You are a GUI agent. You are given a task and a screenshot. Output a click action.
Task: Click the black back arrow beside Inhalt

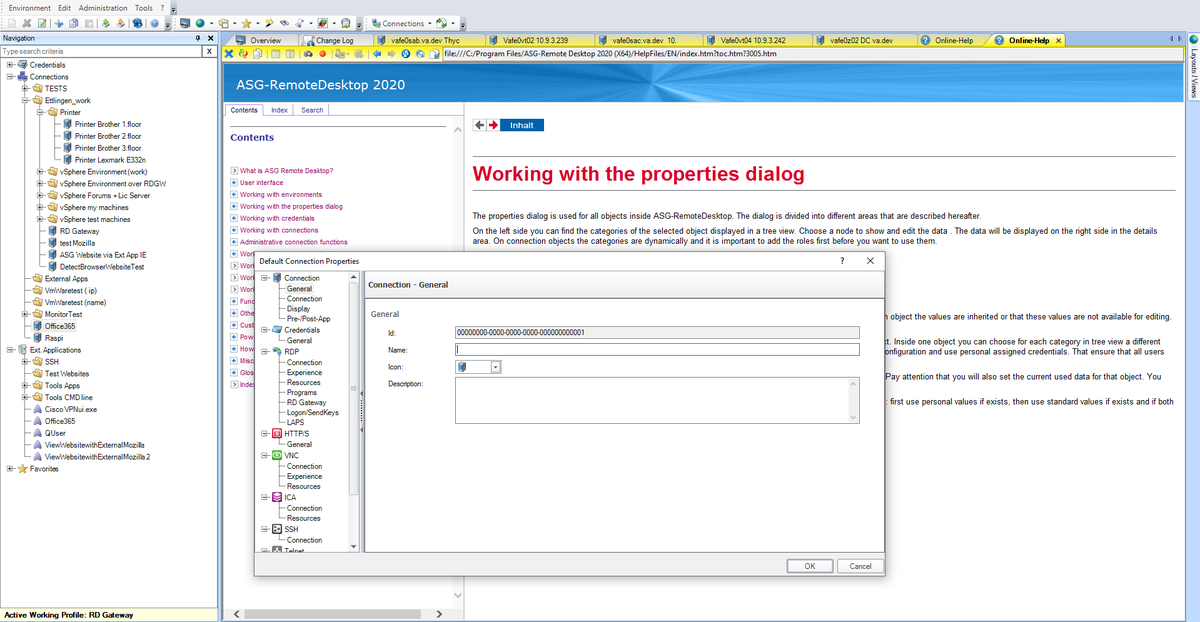[479, 125]
